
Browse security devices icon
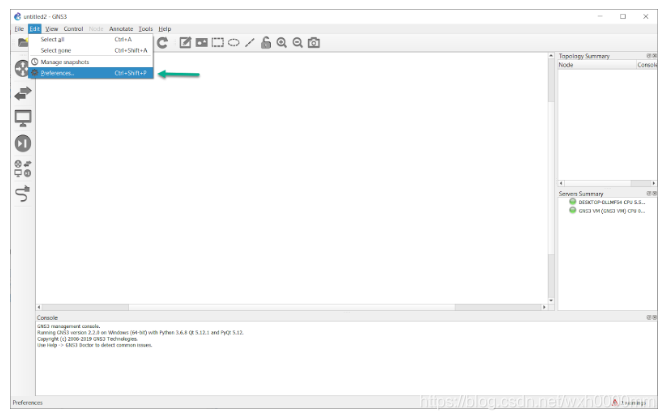tap(23, 143)
